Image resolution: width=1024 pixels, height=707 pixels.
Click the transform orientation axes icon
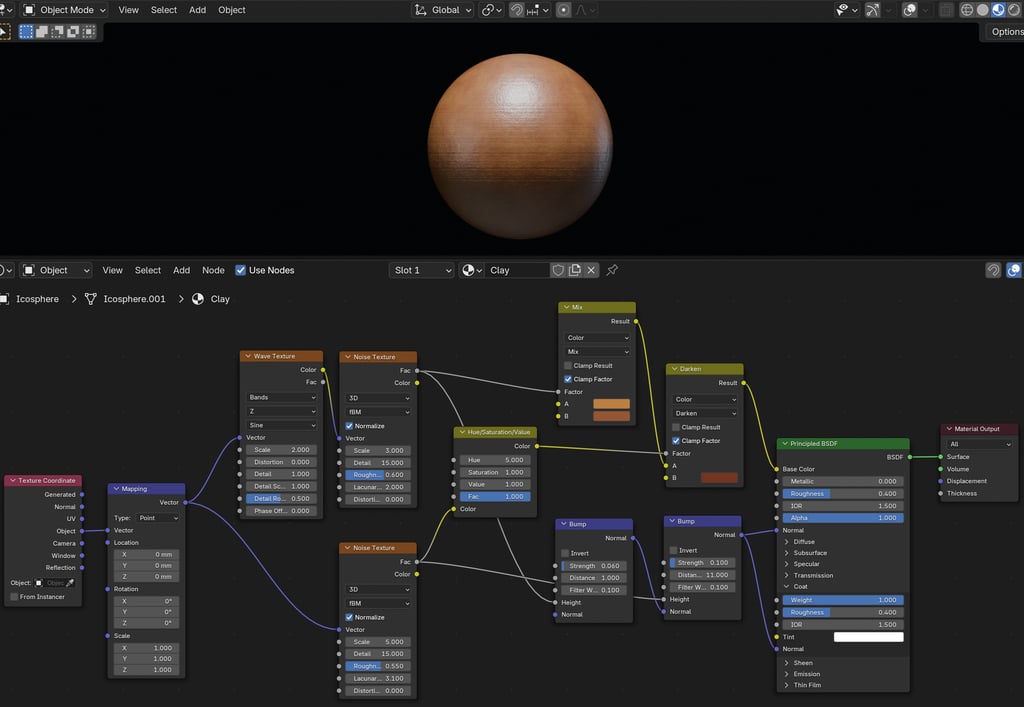point(421,10)
